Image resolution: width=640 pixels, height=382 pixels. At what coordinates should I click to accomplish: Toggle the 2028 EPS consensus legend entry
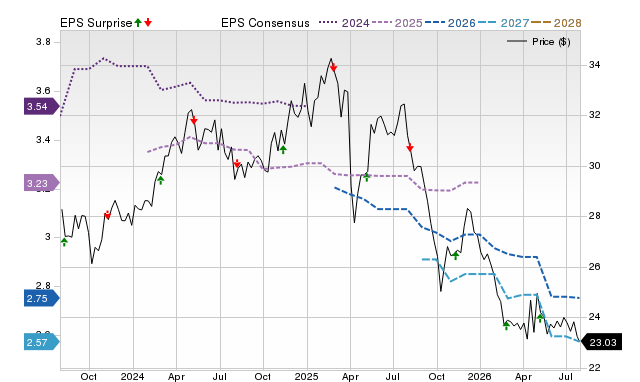[556, 23]
